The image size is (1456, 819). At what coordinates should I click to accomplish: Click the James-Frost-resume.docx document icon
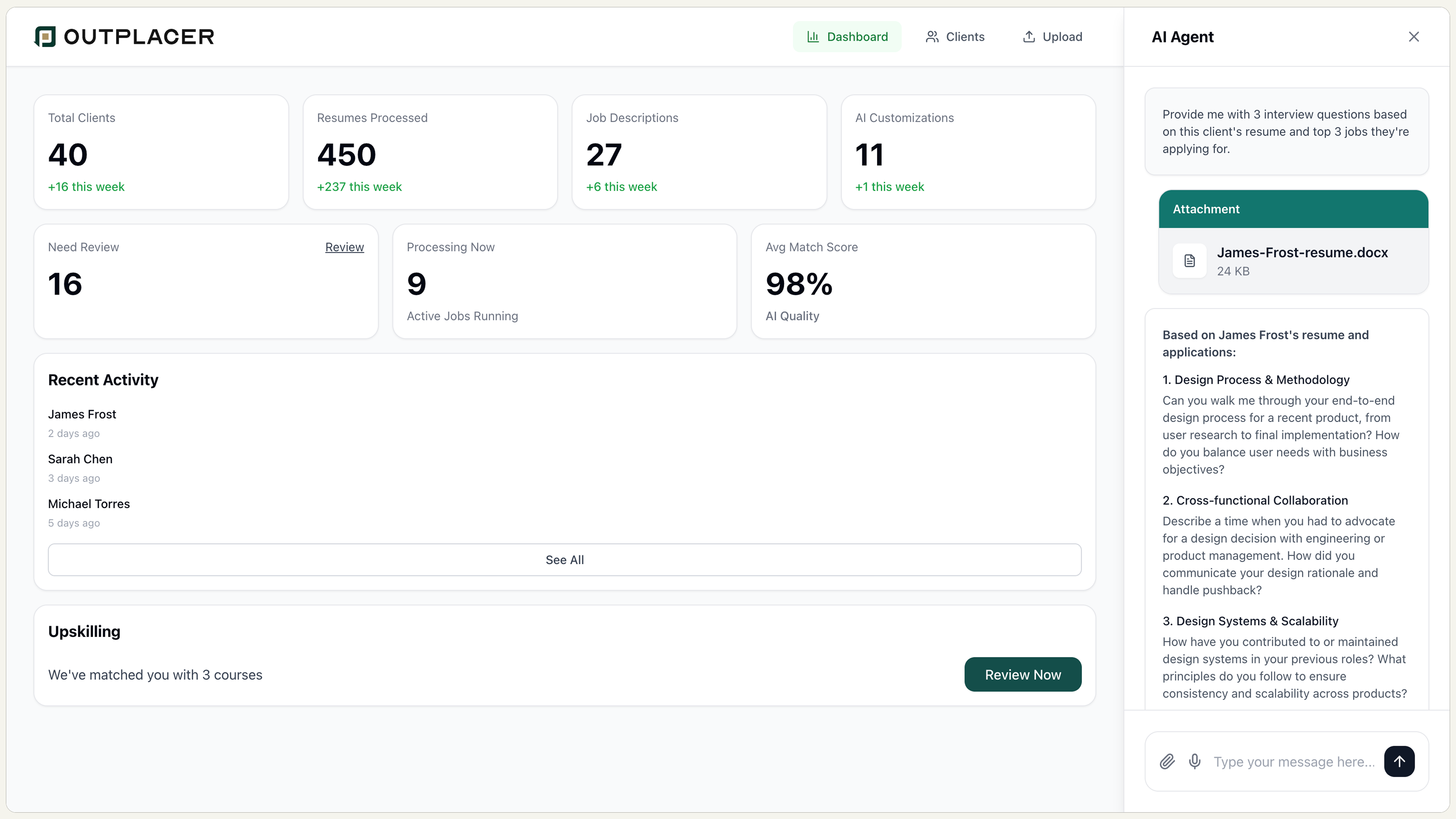click(x=1190, y=260)
